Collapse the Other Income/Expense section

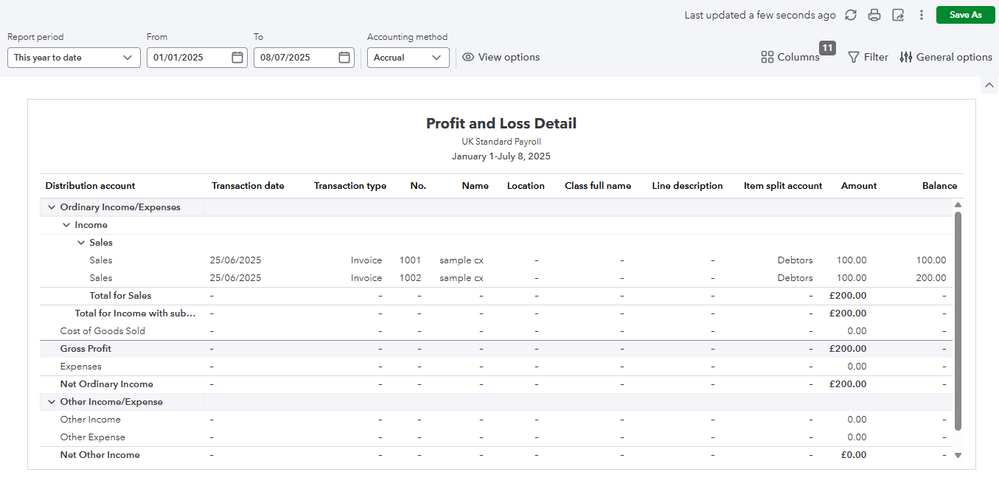[51, 402]
